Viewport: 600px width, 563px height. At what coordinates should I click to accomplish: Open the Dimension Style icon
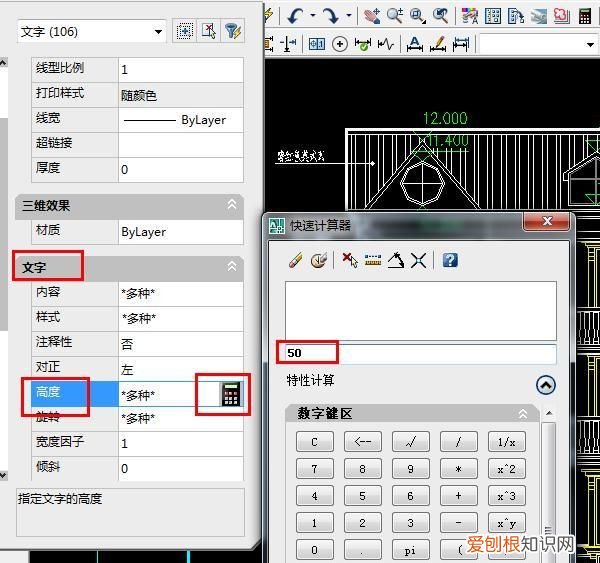click(460, 44)
